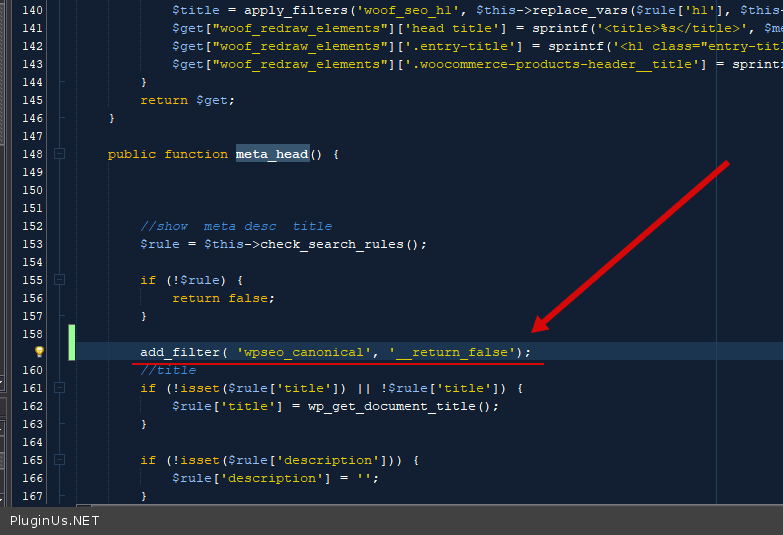Click the green change marker beside add_filter line
The width and height of the screenshot is (783, 535).
pyautogui.click(x=72, y=343)
